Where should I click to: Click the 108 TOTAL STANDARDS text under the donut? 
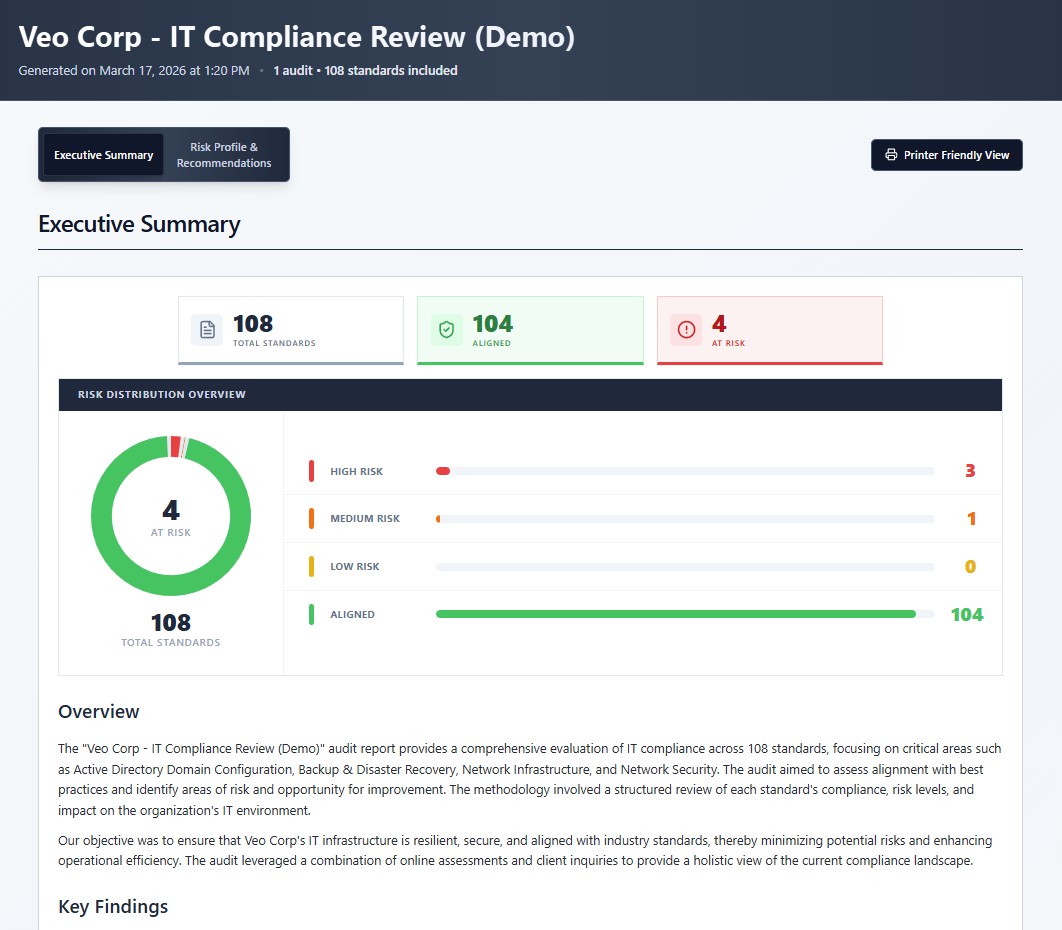[171, 629]
